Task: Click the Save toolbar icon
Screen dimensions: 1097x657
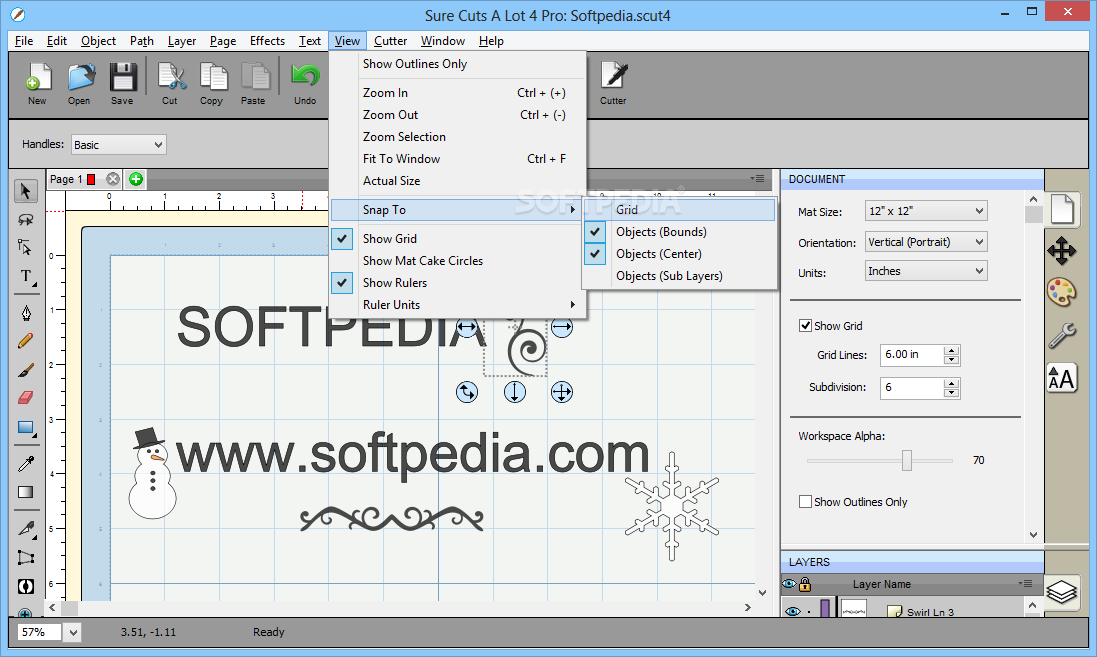Action: click(x=122, y=83)
